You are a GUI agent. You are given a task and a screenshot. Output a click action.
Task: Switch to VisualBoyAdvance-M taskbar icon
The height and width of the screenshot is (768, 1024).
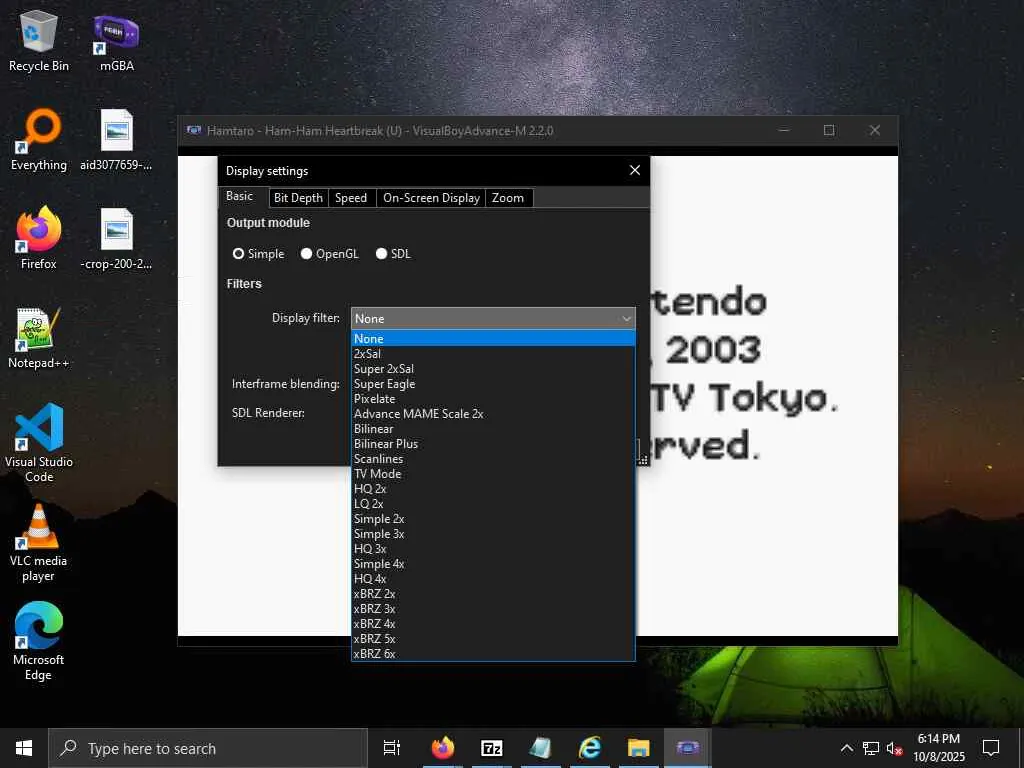[x=688, y=748]
